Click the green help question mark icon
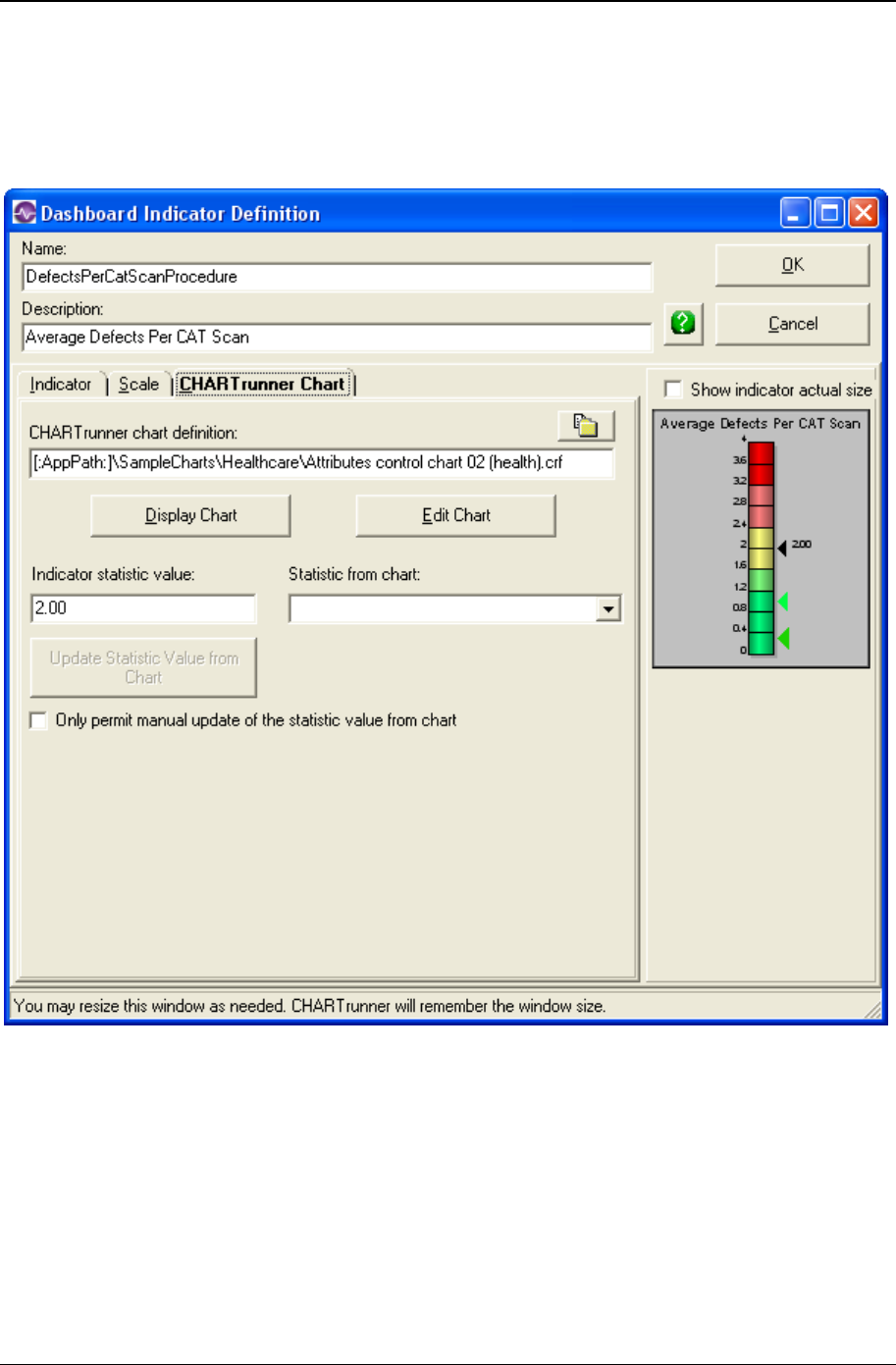 pyautogui.click(x=683, y=324)
